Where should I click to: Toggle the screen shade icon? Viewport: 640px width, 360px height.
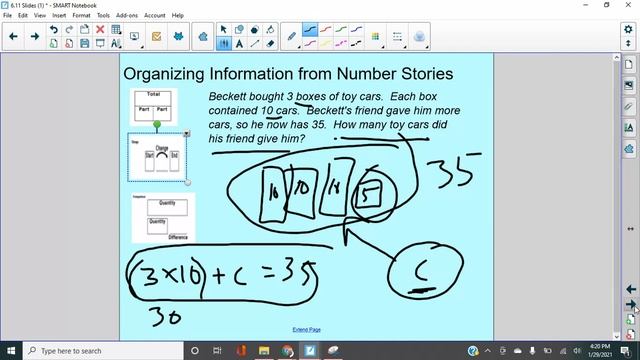(x=100, y=43)
